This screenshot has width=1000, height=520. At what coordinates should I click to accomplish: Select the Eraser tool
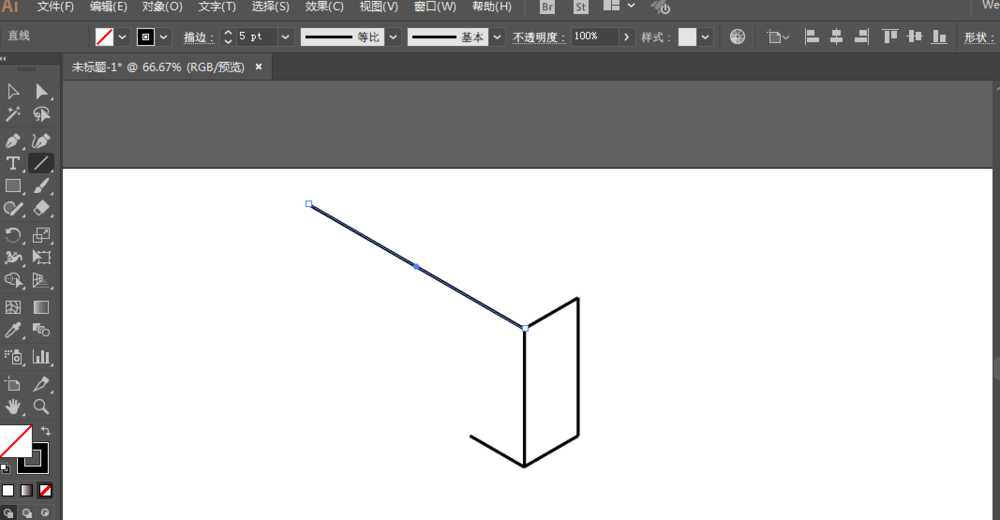click(x=41, y=208)
